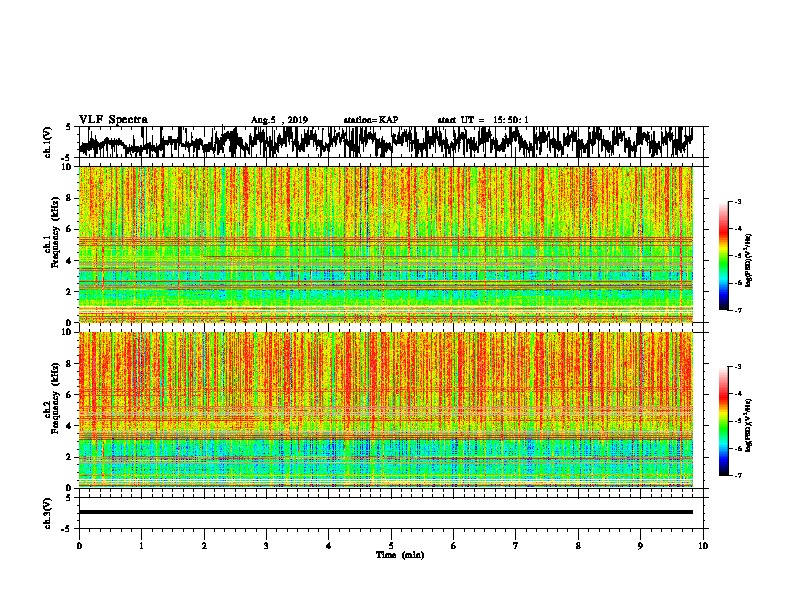Click the -3 label on ch.1 colorbar
Screen dimensions: 792x612
pyautogui.click(x=738, y=202)
